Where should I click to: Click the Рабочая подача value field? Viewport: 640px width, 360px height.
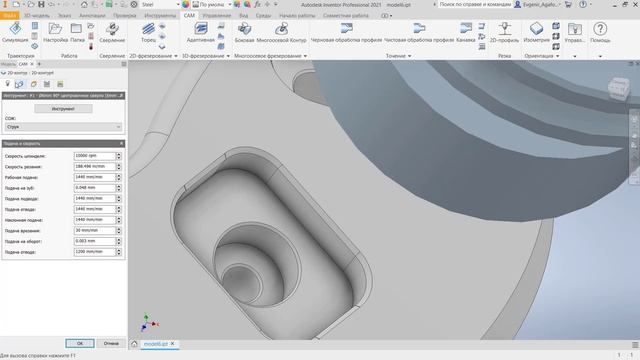pos(95,177)
